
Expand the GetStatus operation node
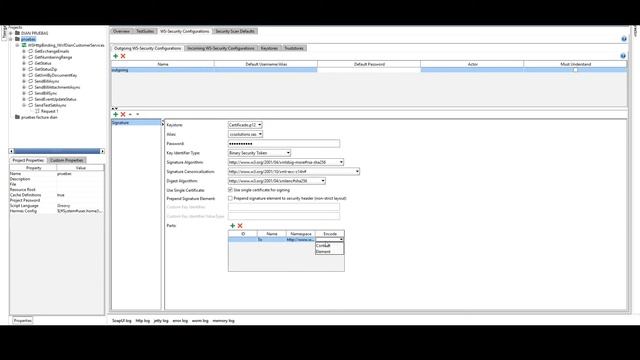point(24,63)
